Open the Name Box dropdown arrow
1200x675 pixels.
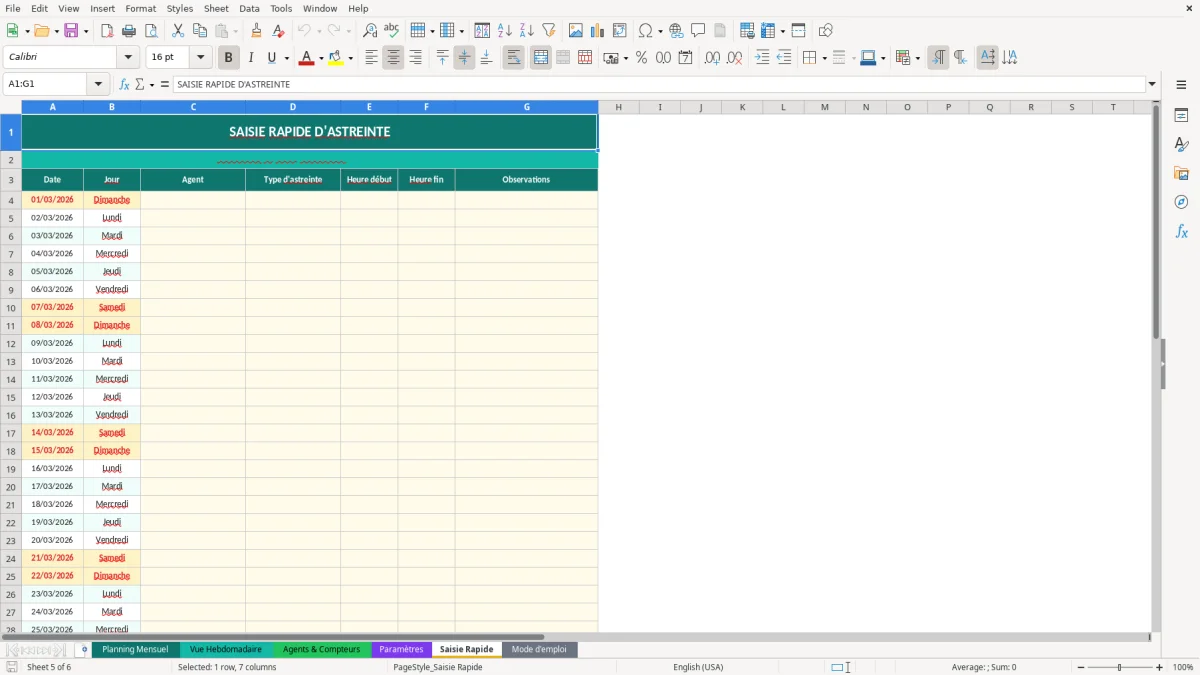98,84
